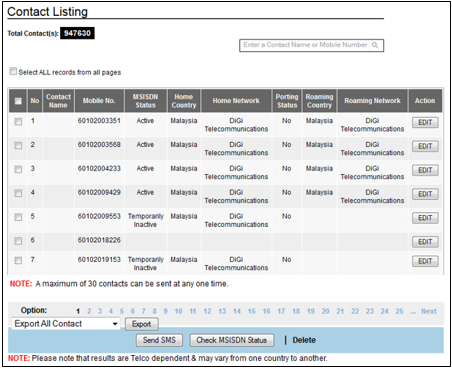Click the Contact Name column header
The height and width of the screenshot is (369, 452).
58,101
